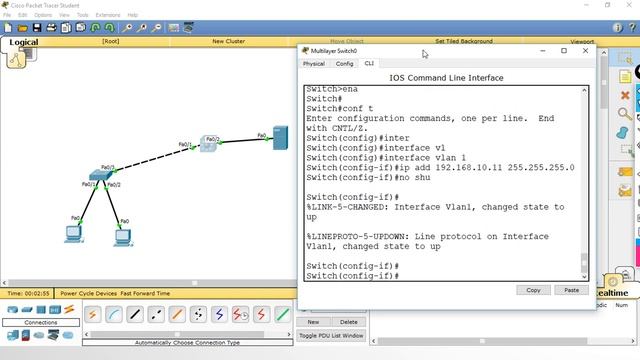The image size is (640, 360).
Task: Choose the console cable connection
Action: (114, 314)
